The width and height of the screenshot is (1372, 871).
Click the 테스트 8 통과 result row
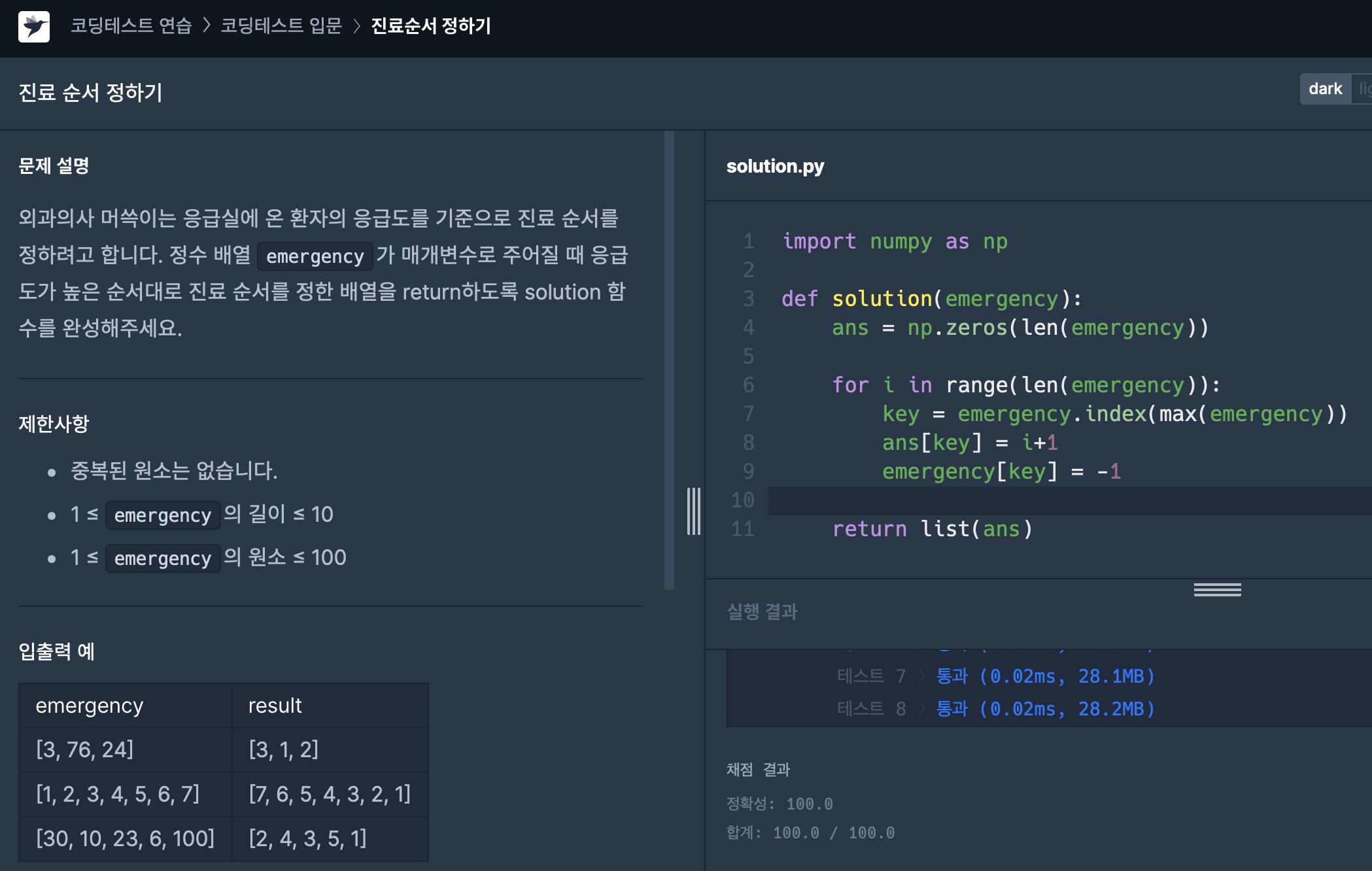click(x=996, y=708)
